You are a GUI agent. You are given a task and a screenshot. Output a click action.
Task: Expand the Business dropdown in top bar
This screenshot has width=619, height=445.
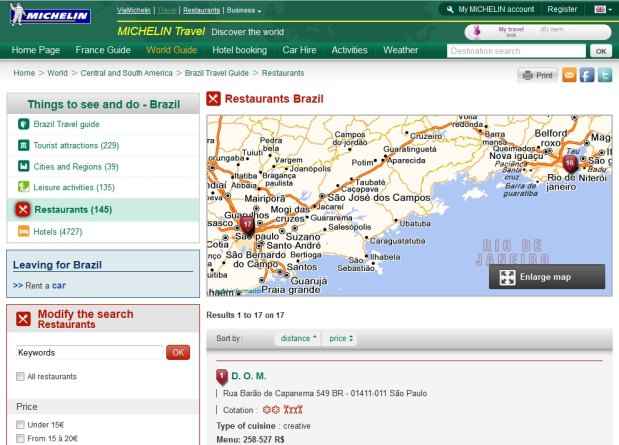[x=244, y=11]
